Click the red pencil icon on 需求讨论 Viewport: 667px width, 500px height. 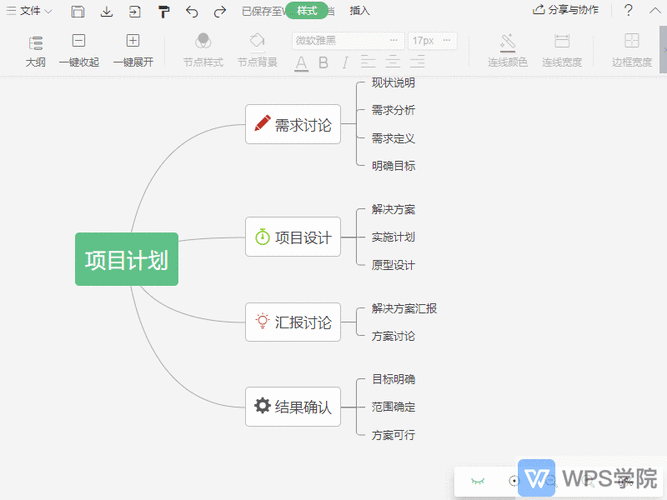pyautogui.click(x=262, y=124)
